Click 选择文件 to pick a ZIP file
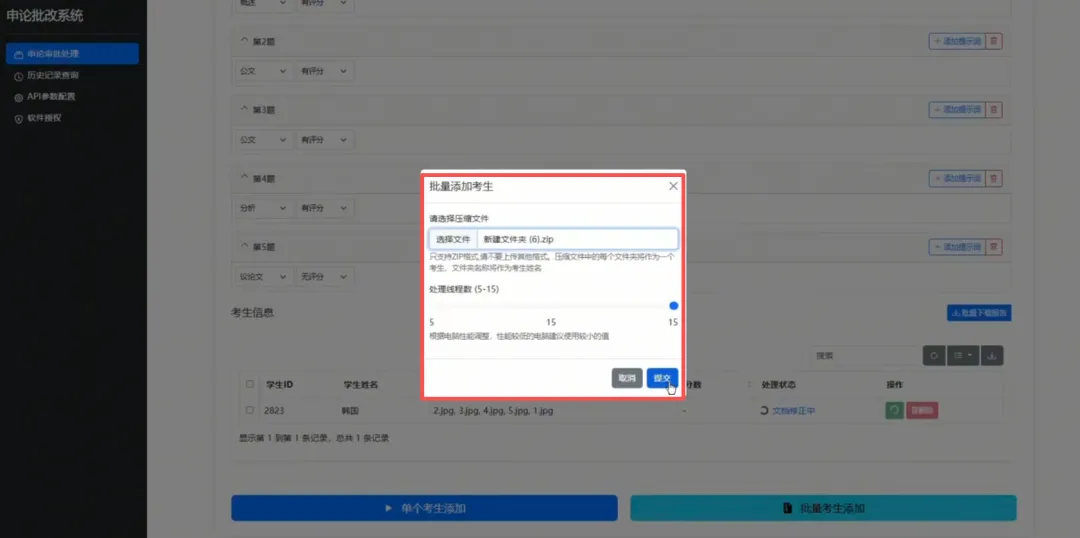1080x538 pixels. [x=453, y=239]
